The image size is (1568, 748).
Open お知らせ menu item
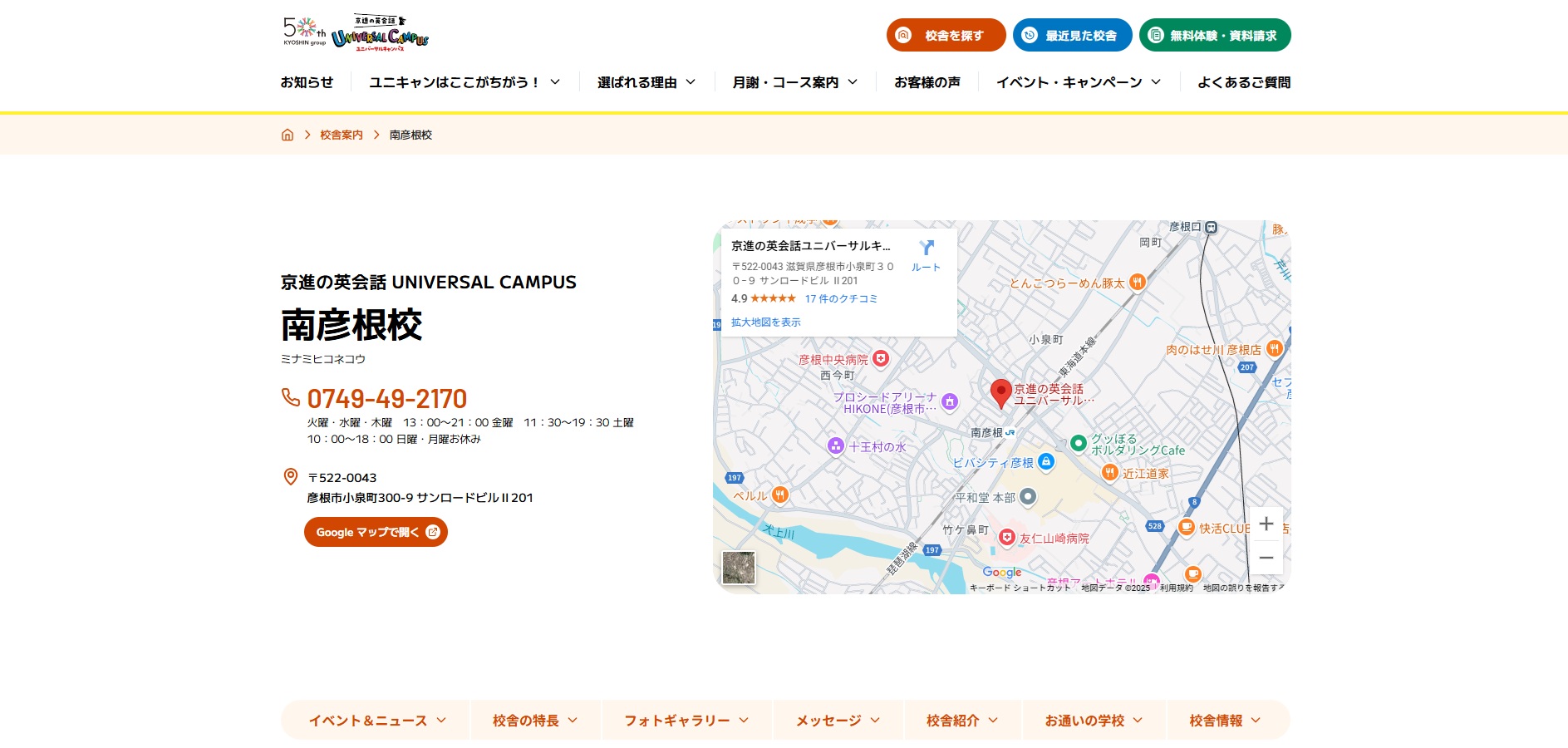coord(307,82)
